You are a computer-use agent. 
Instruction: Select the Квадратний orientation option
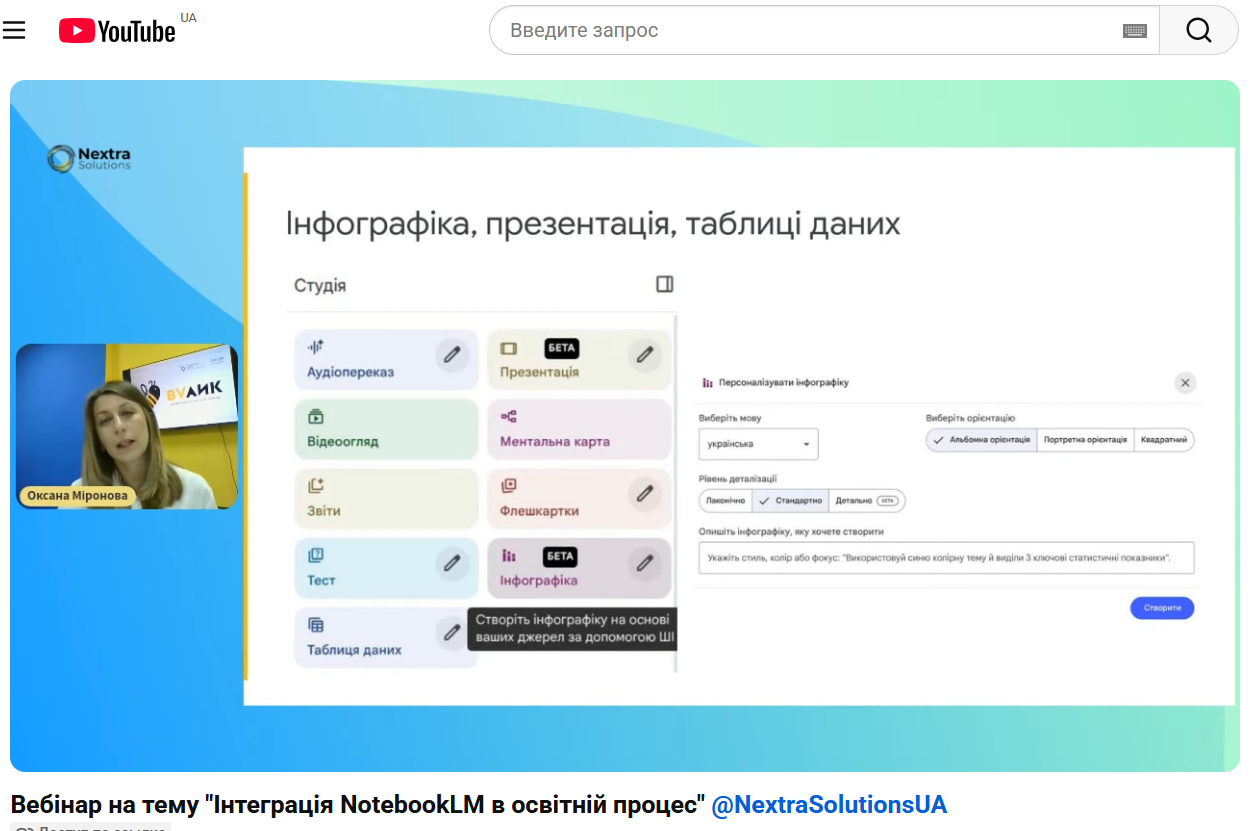[x=1163, y=440]
